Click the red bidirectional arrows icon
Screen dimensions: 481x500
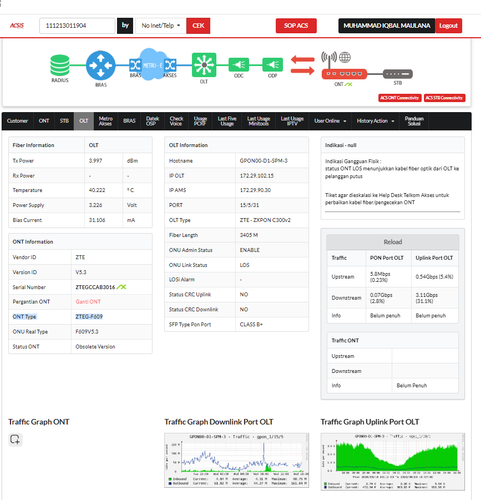(x=302, y=65)
